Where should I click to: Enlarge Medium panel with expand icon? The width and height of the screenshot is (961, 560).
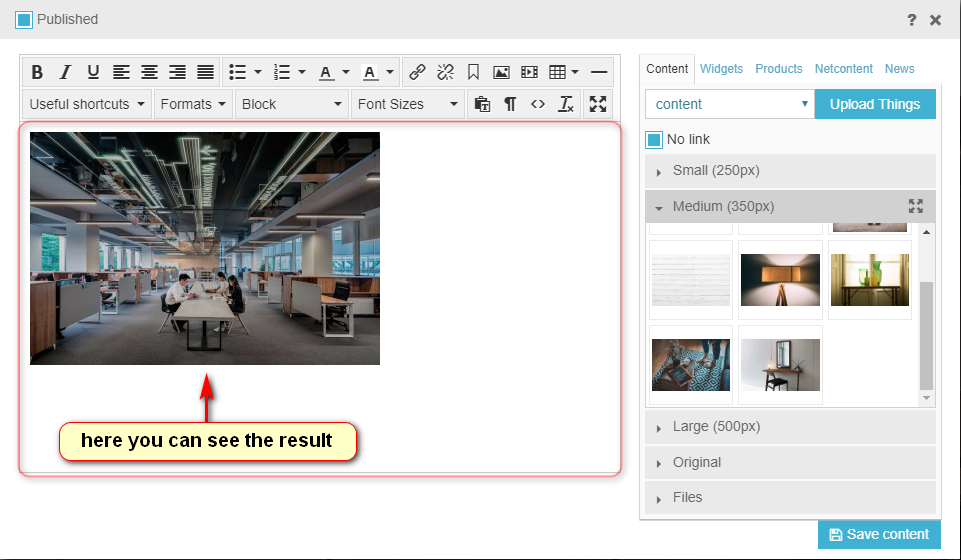(916, 206)
